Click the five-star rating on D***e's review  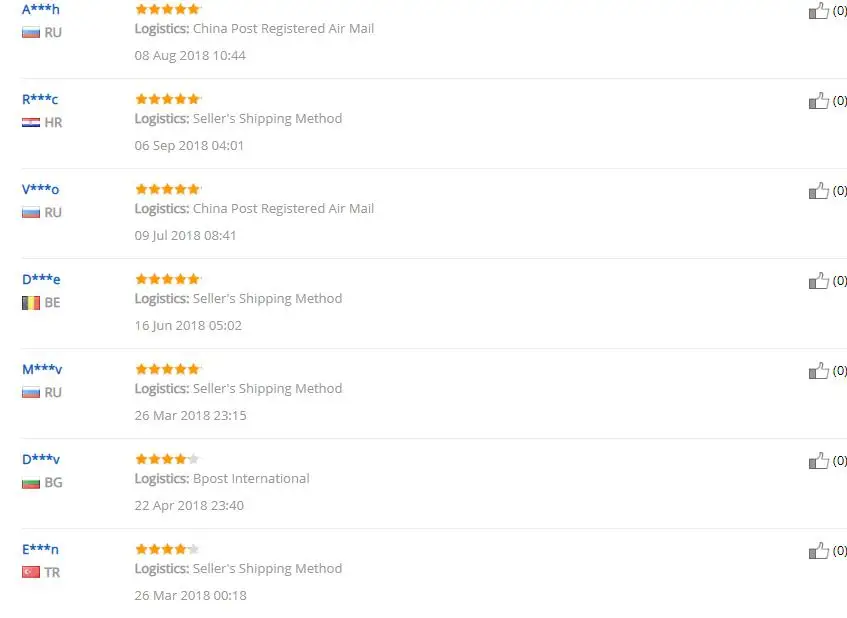pyautogui.click(x=168, y=279)
